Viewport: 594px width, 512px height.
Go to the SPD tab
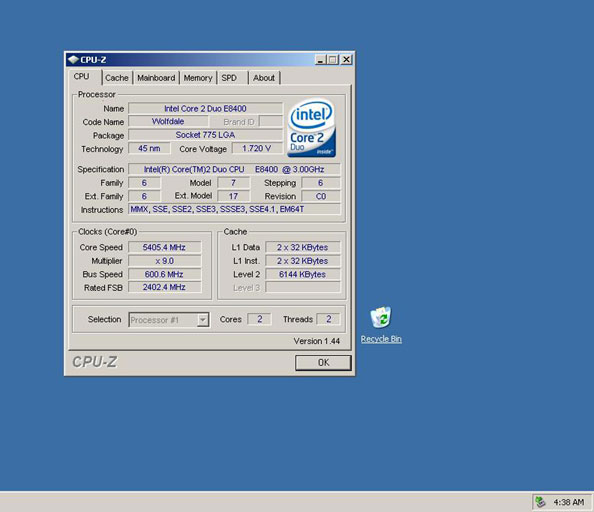point(229,78)
